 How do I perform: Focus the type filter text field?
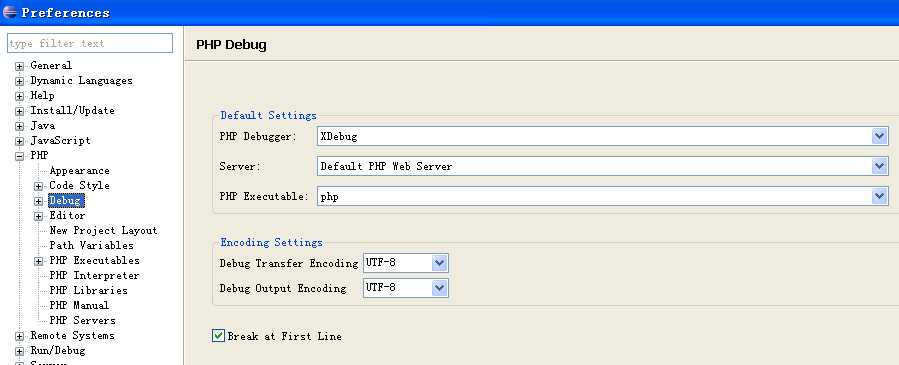pos(90,43)
